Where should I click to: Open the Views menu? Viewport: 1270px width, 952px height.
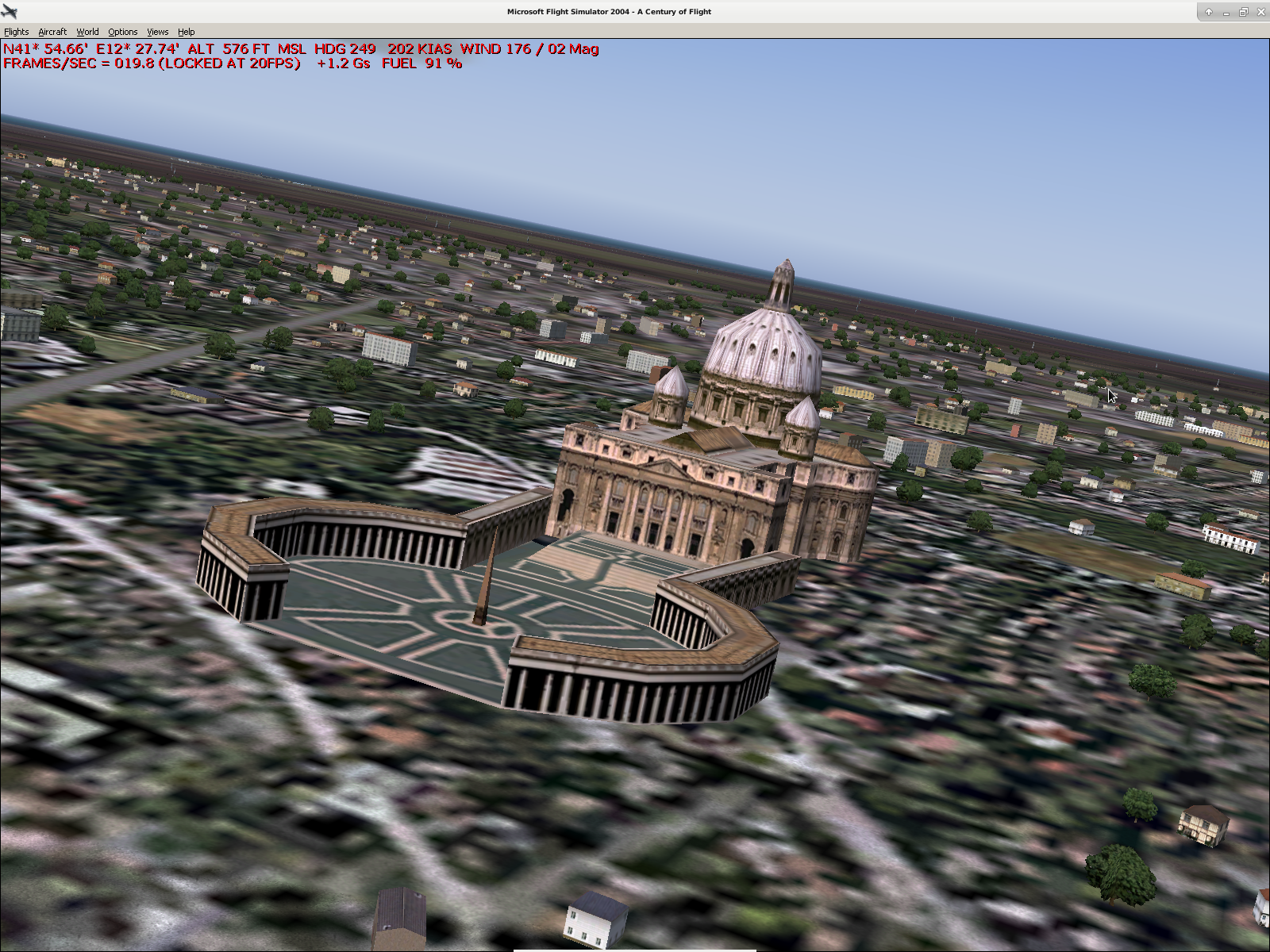[157, 32]
